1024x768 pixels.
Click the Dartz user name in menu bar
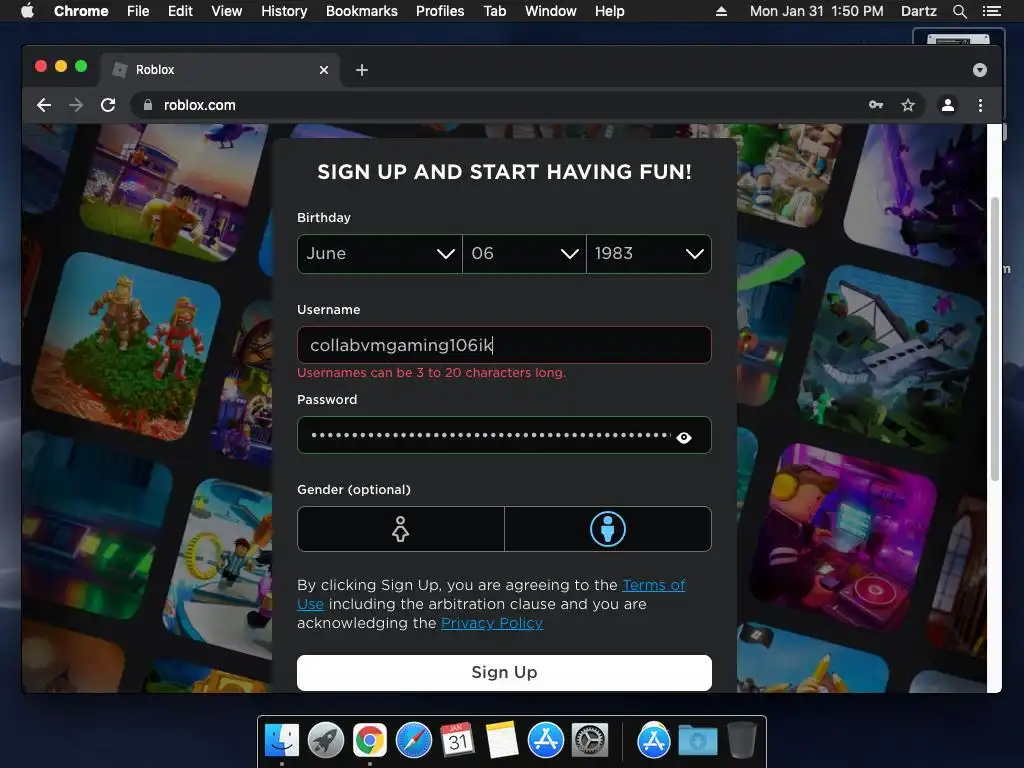click(918, 11)
